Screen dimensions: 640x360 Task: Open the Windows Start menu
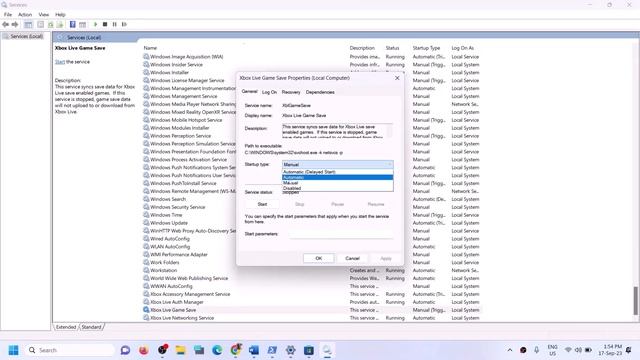[13, 350]
